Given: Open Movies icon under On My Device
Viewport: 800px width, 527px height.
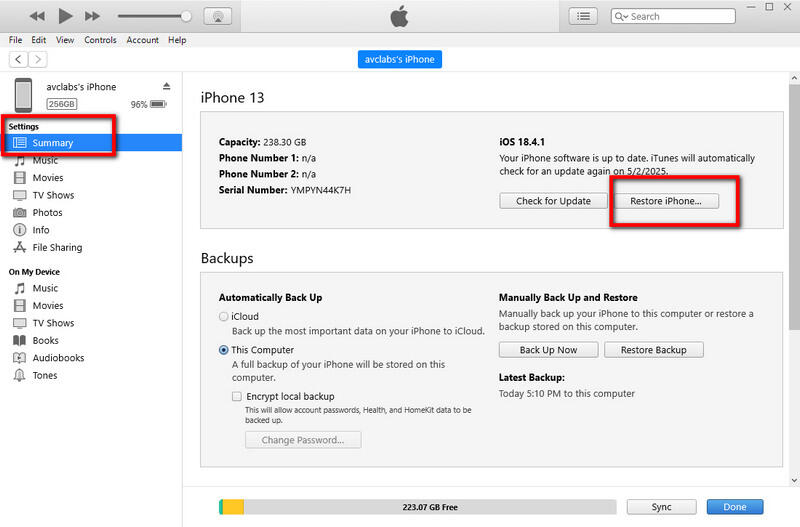Looking at the screenshot, I should click(x=19, y=306).
